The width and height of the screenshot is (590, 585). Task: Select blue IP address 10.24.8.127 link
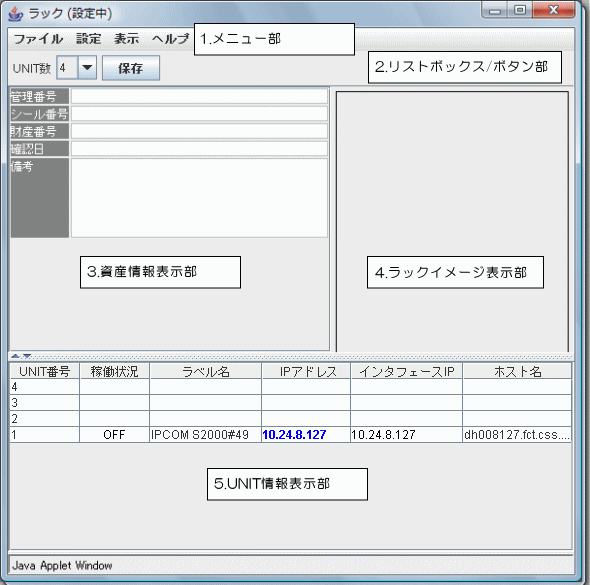click(x=294, y=435)
